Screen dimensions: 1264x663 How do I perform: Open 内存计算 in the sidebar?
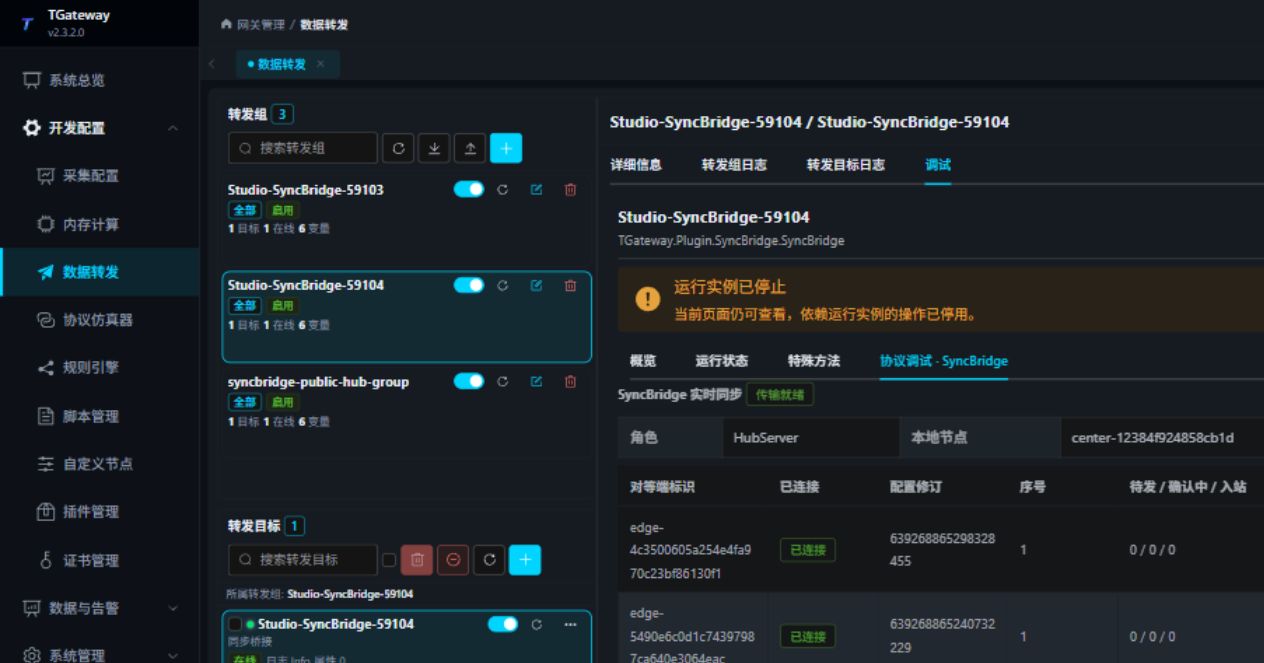coord(100,224)
